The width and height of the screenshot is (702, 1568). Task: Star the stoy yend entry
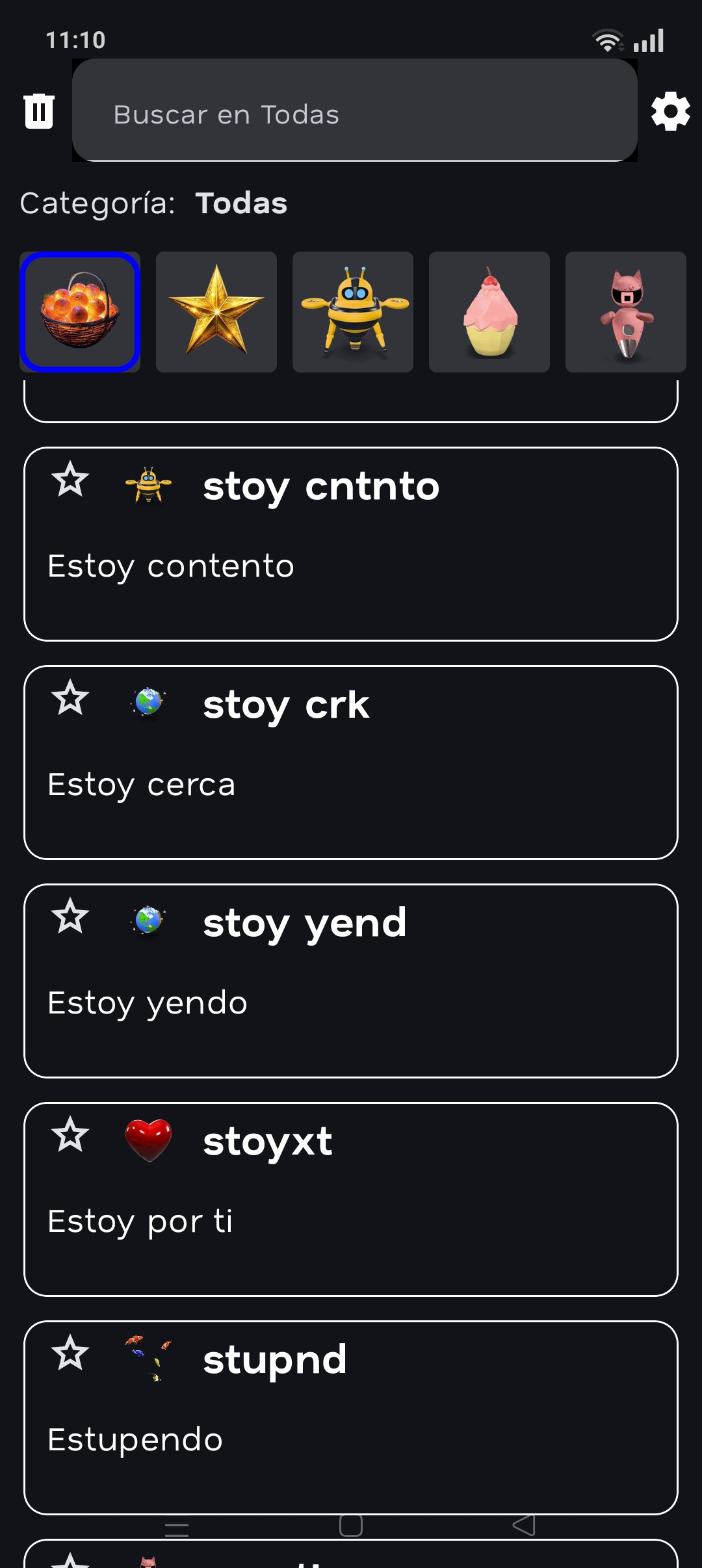point(70,917)
